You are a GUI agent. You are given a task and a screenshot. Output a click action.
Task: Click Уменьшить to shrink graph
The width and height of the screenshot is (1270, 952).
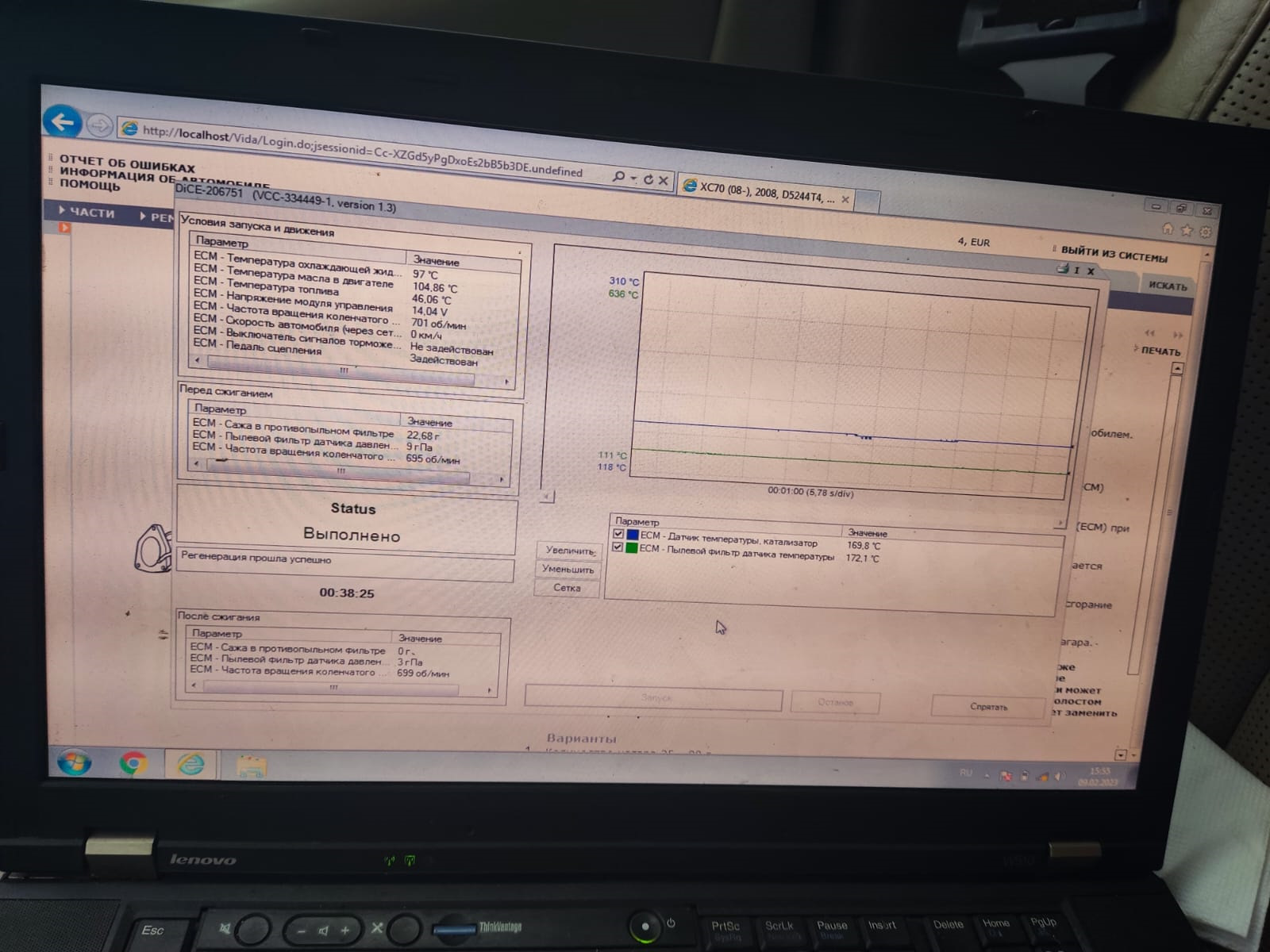click(x=568, y=569)
